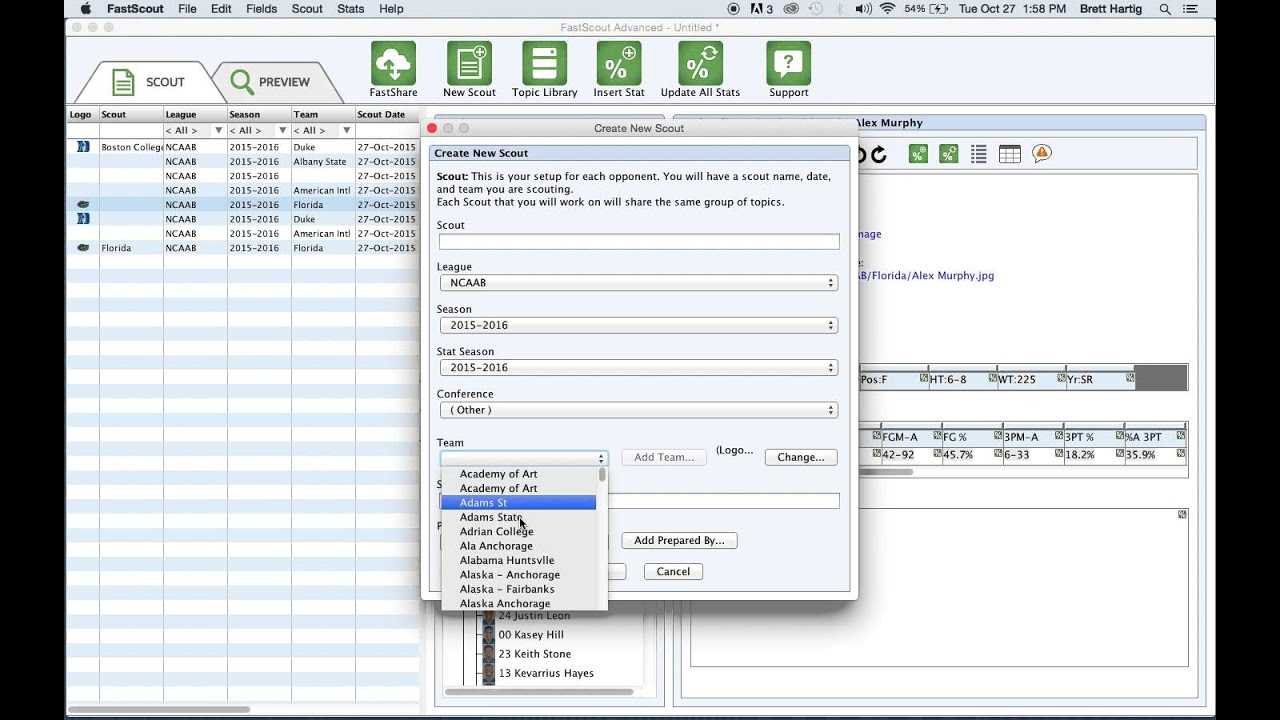
Task: Click the volume icon in menu bar
Action: pyautogui.click(x=862, y=9)
